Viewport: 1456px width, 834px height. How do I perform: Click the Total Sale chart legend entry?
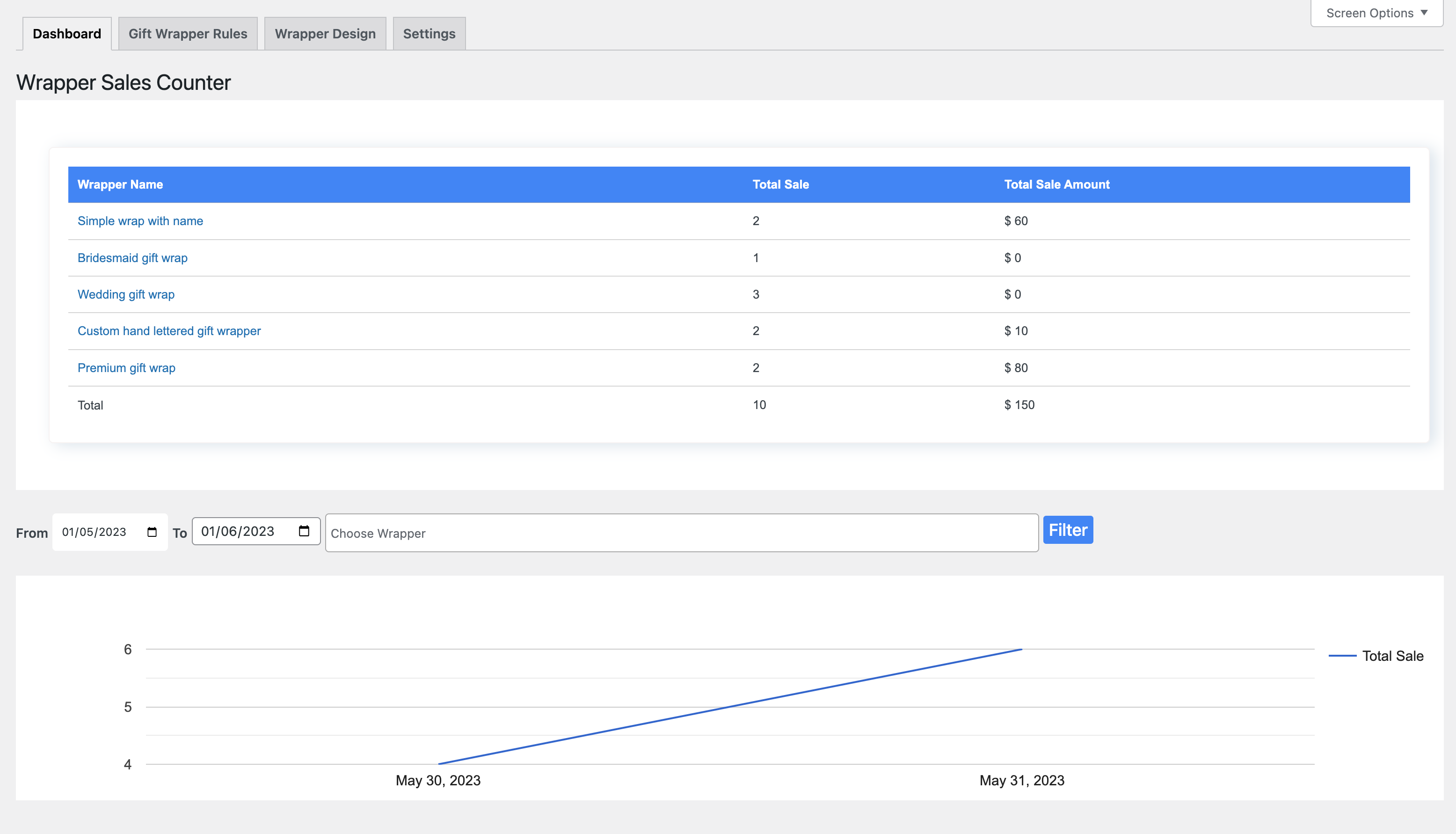pos(1391,656)
